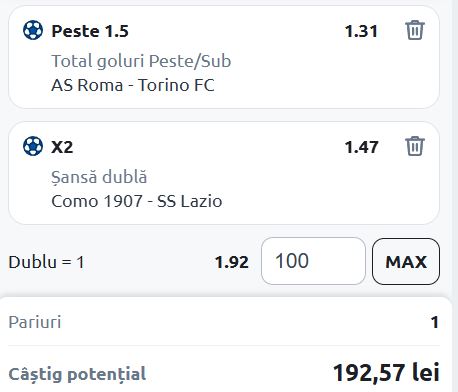Image resolution: width=458 pixels, height=392 pixels.
Task: Click the Total goluri Peste/Sub market label
Action: (x=141, y=61)
